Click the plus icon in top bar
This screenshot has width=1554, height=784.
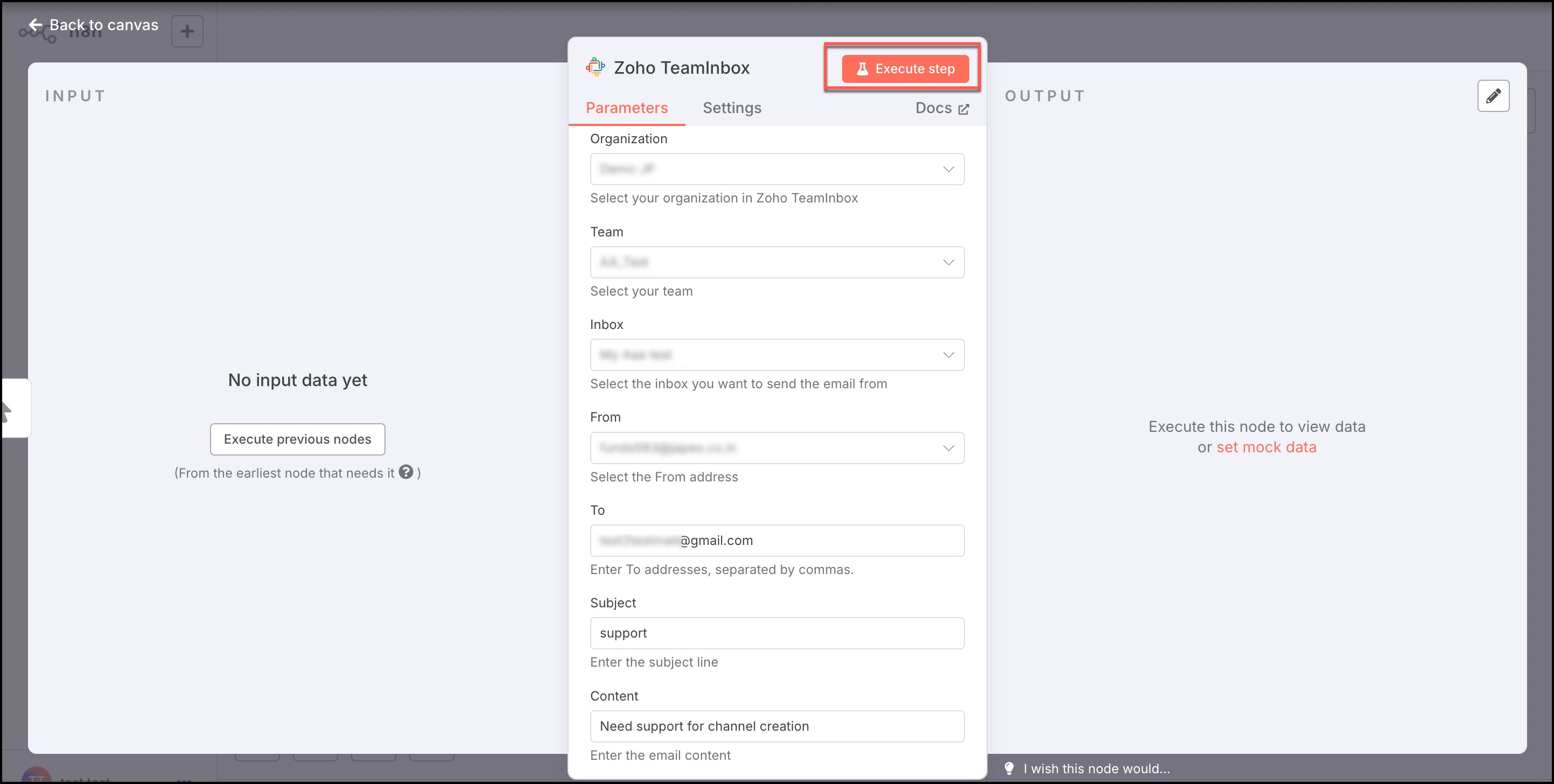pyautogui.click(x=187, y=31)
